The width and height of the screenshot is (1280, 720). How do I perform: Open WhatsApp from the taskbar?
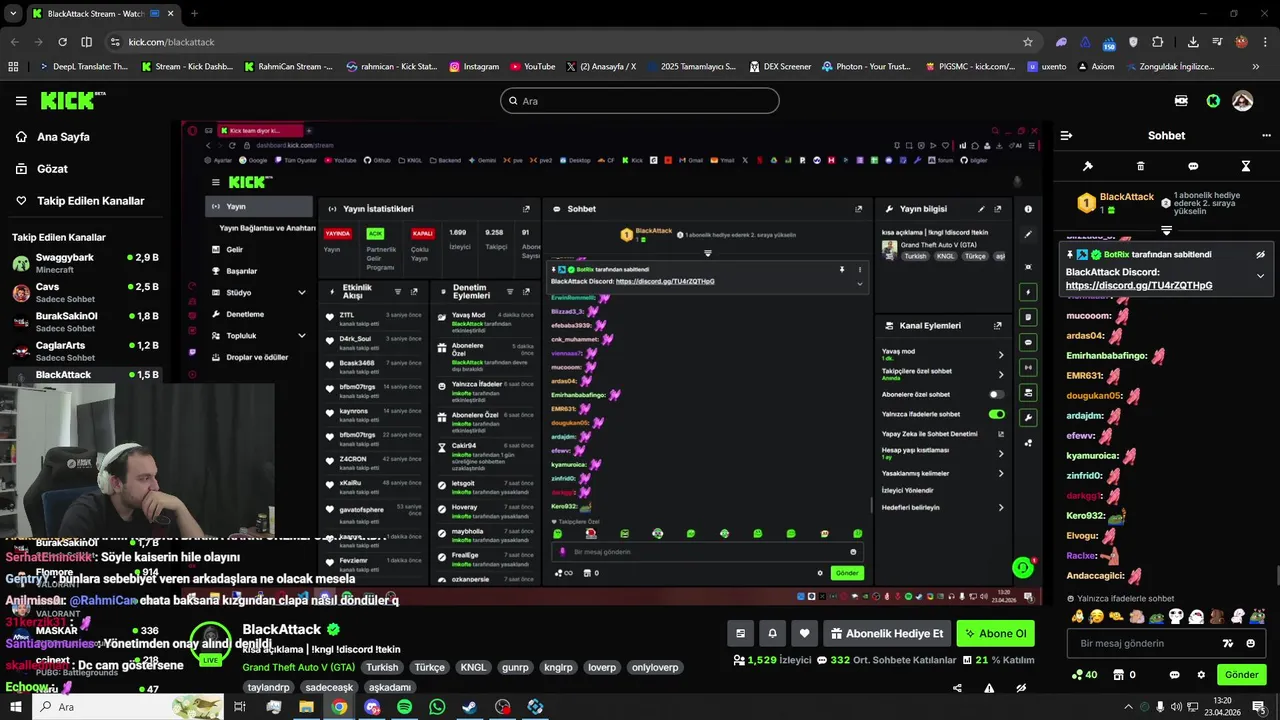pyautogui.click(x=437, y=707)
